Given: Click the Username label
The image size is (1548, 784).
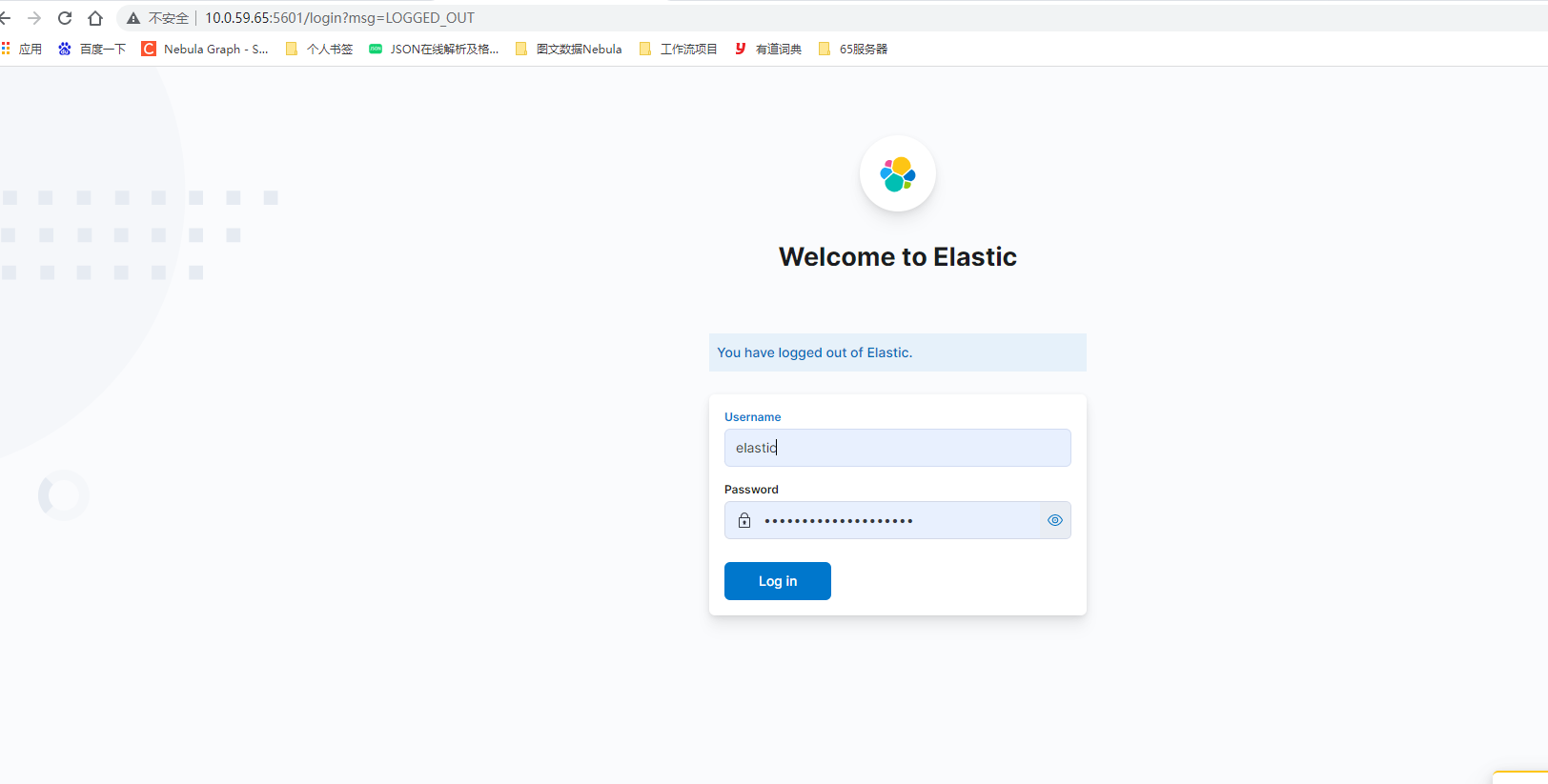Looking at the screenshot, I should click(x=752, y=417).
